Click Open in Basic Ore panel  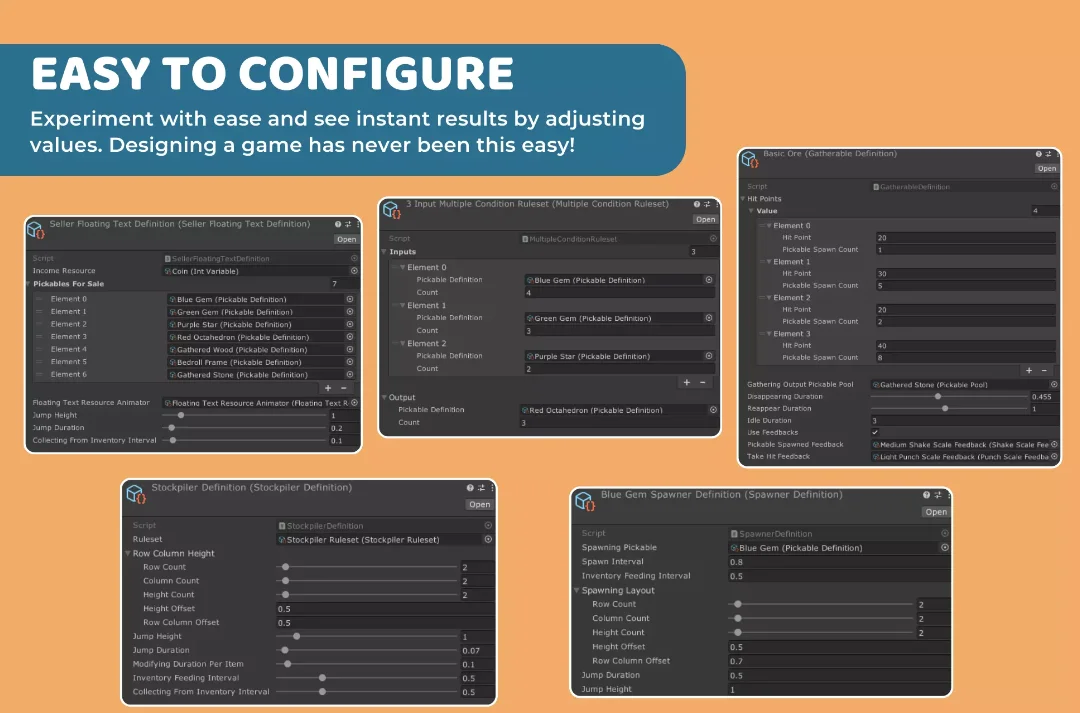[1047, 168]
